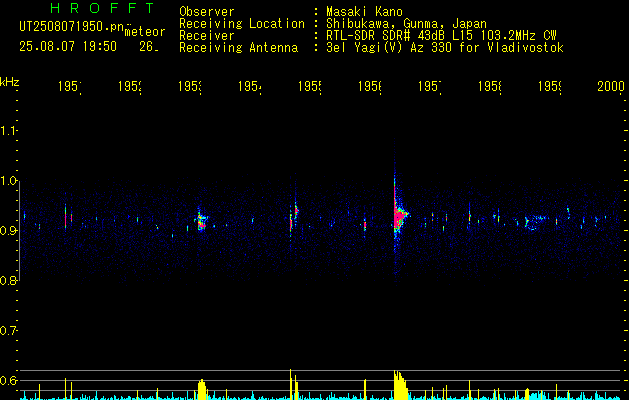The width and height of the screenshot is (629, 400).
Task: Select the 3el Yagi(V) Az 330 antenna text
Action: click(445, 48)
